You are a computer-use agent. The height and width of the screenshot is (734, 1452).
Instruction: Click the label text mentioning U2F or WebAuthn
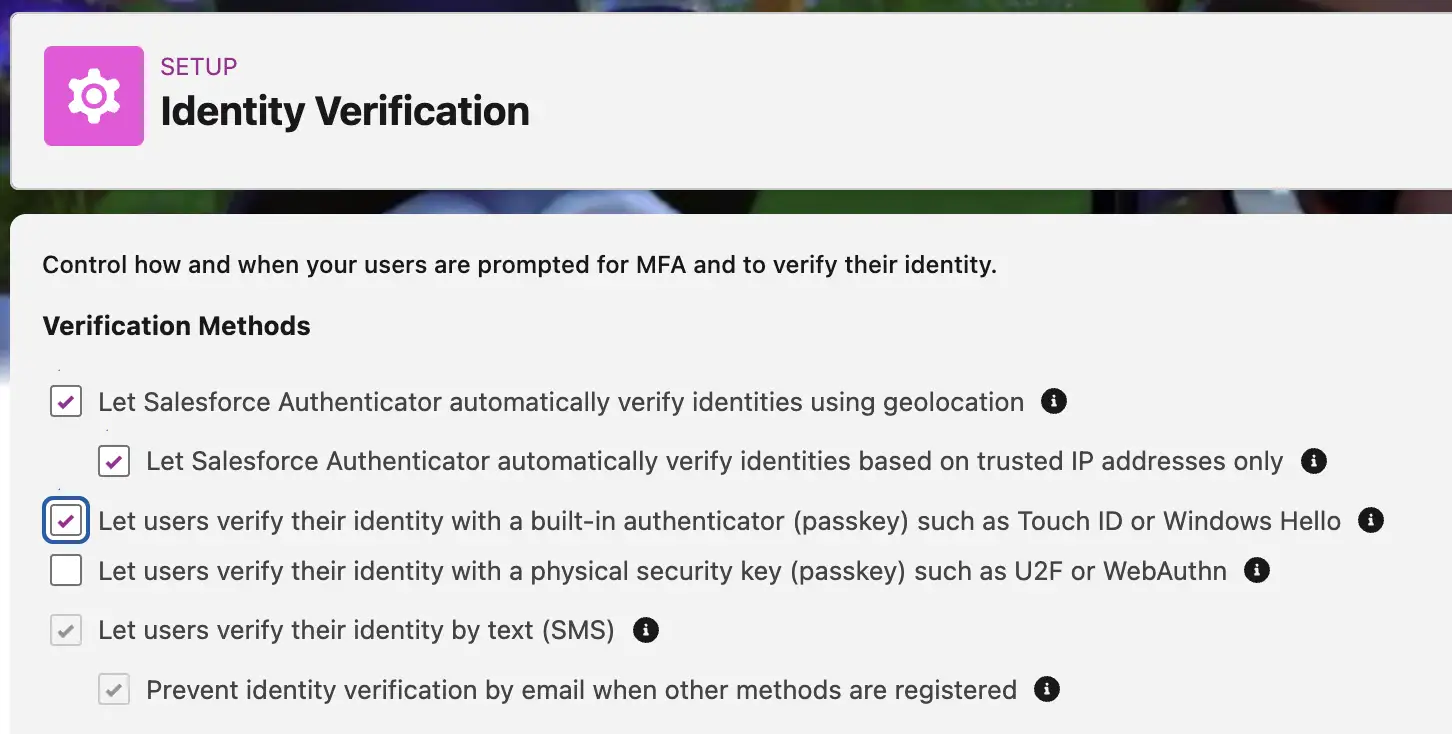click(x=663, y=571)
